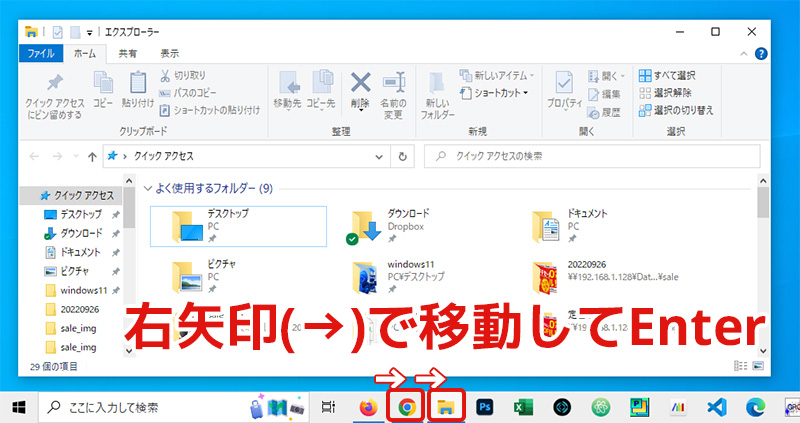Collapse the よく使用するフォルダー group
Viewport: 800px width, 423px height.
pyautogui.click(x=148, y=188)
